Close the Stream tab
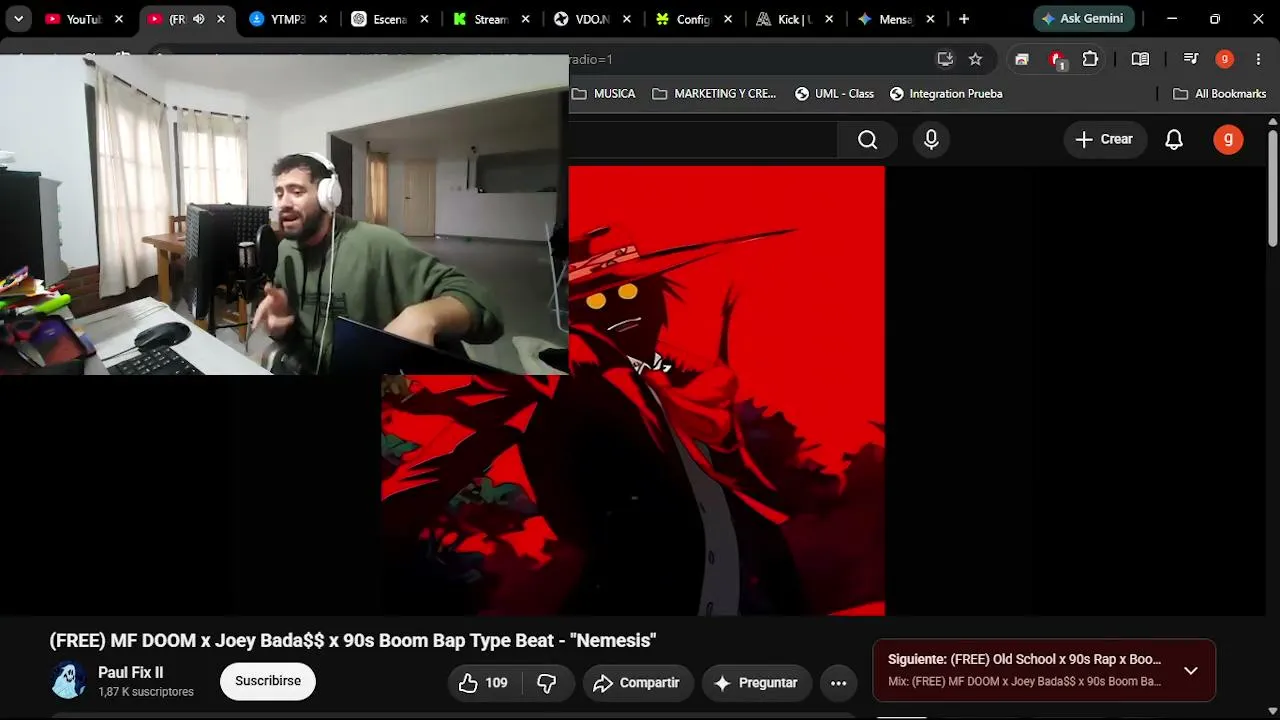1280x720 pixels. click(526, 19)
